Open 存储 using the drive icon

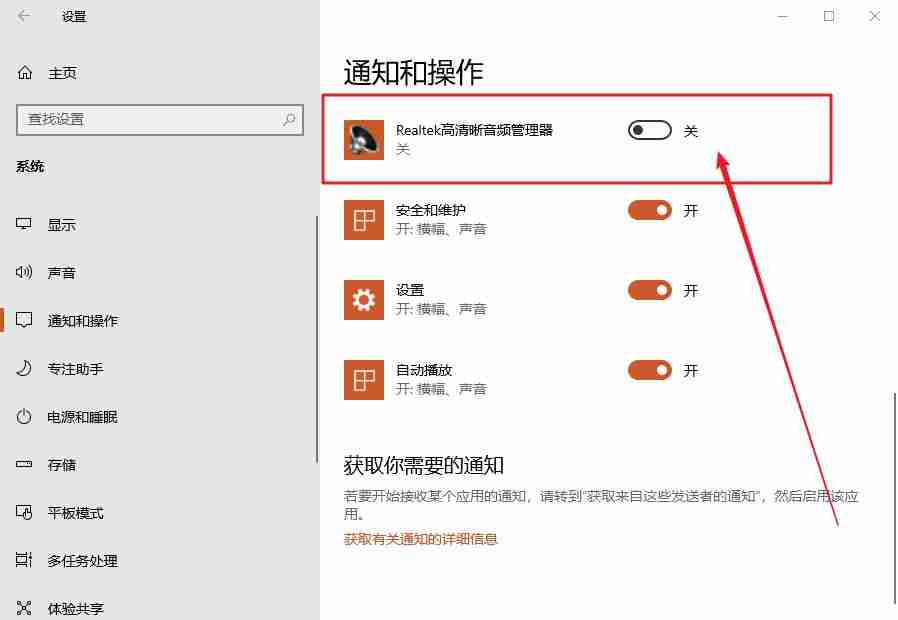(23, 464)
